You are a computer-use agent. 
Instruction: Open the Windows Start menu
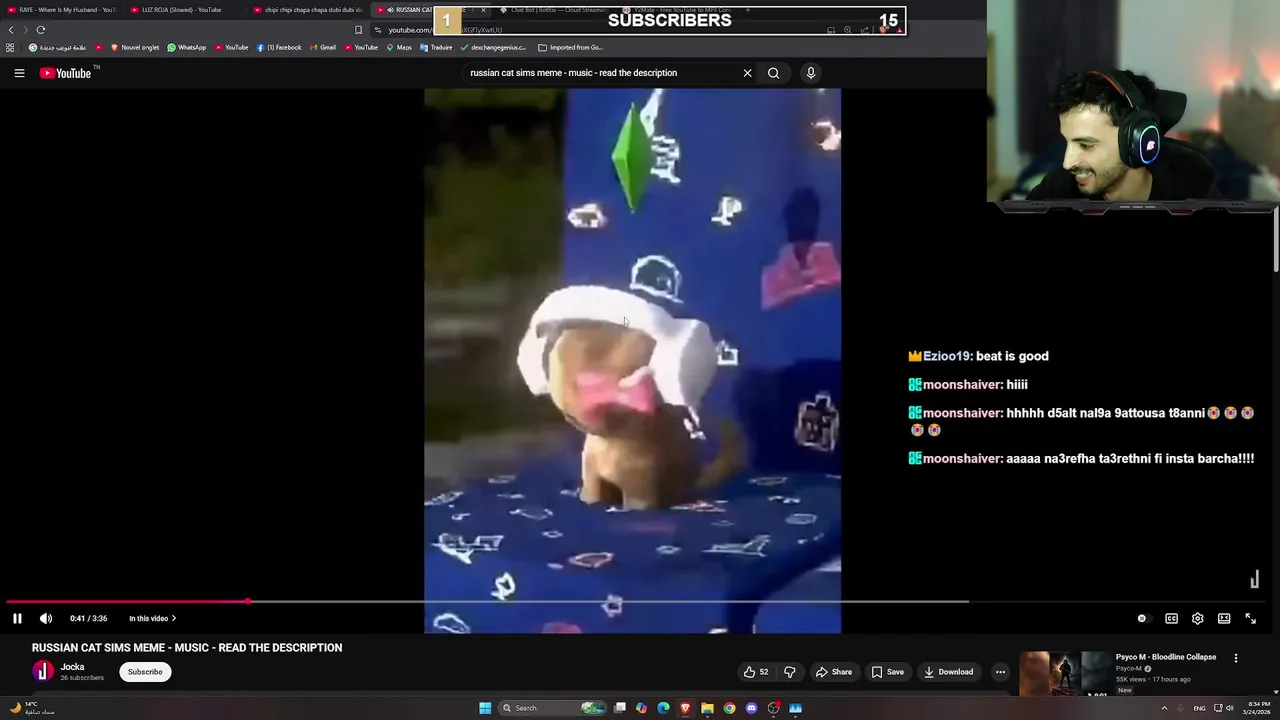pyautogui.click(x=485, y=708)
